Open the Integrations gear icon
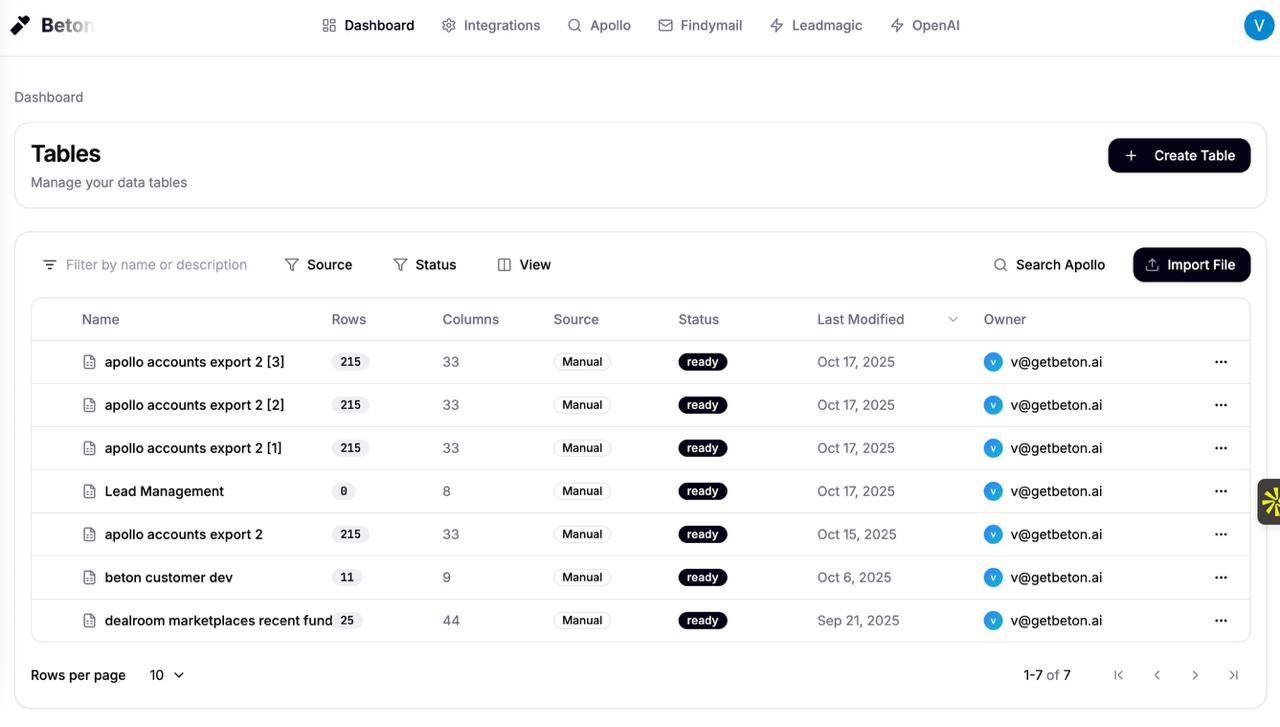Image resolution: width=1280 pixels, height=727 pixels. coord(448,25)
